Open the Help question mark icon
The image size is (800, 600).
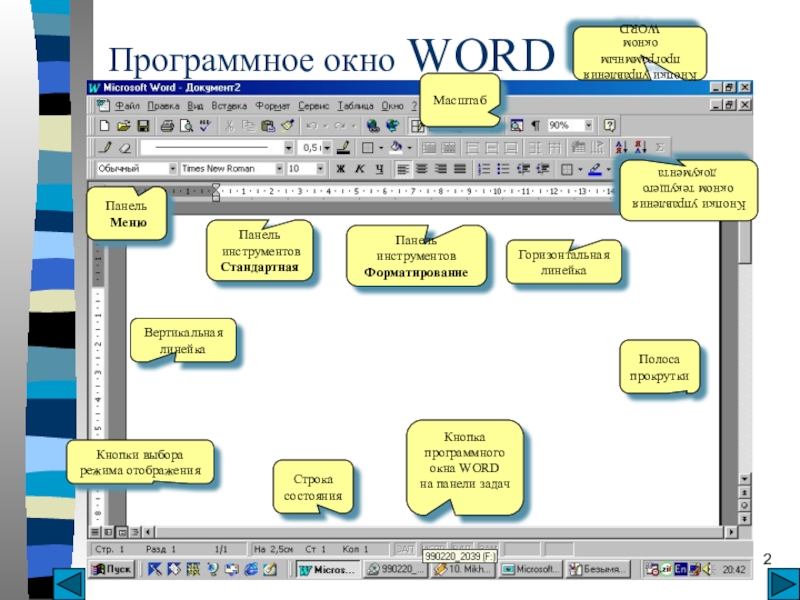(x=609, y=126)
